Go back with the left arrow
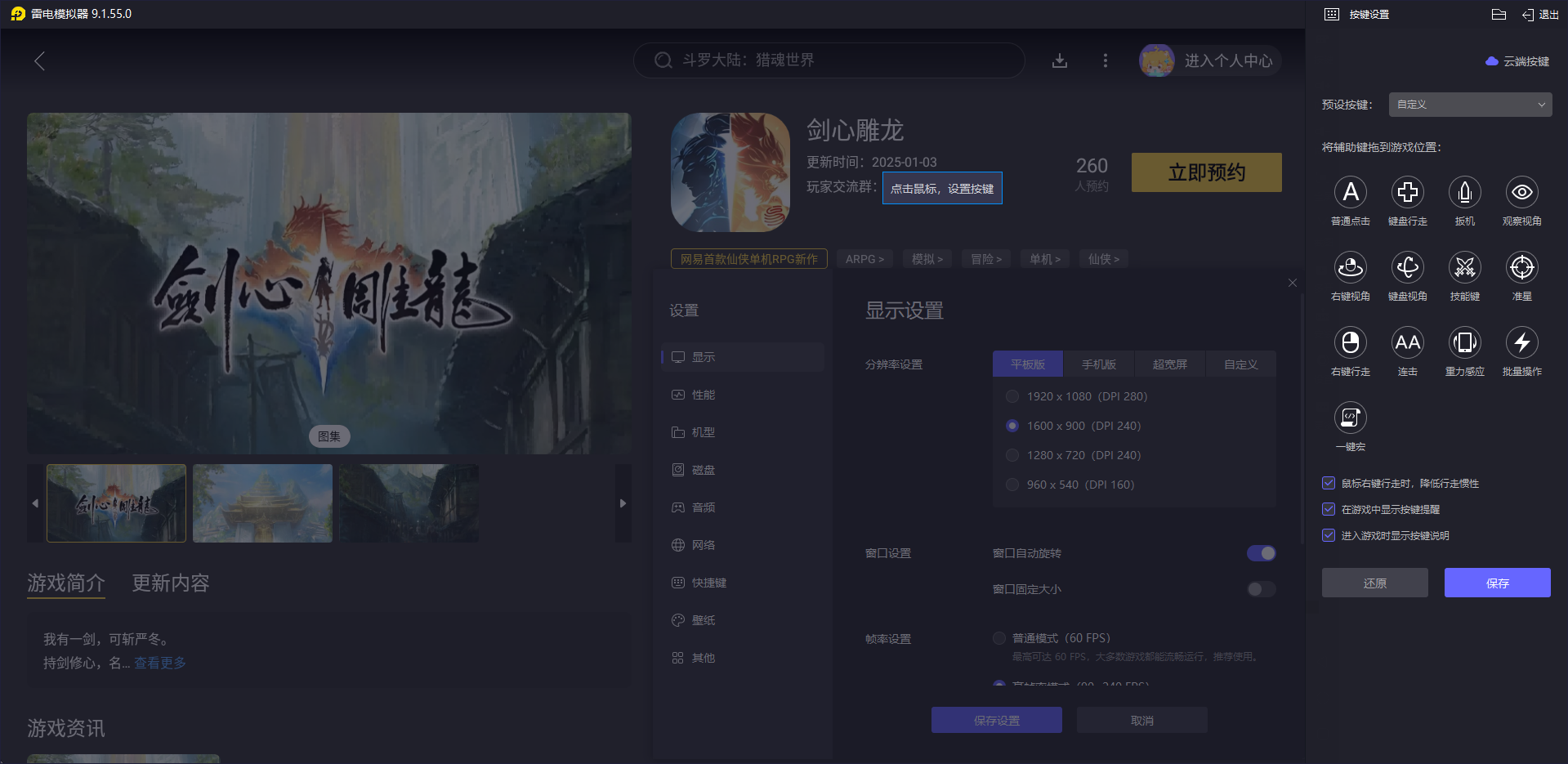This screenshot has width=1568, height=764. (39, 60)
